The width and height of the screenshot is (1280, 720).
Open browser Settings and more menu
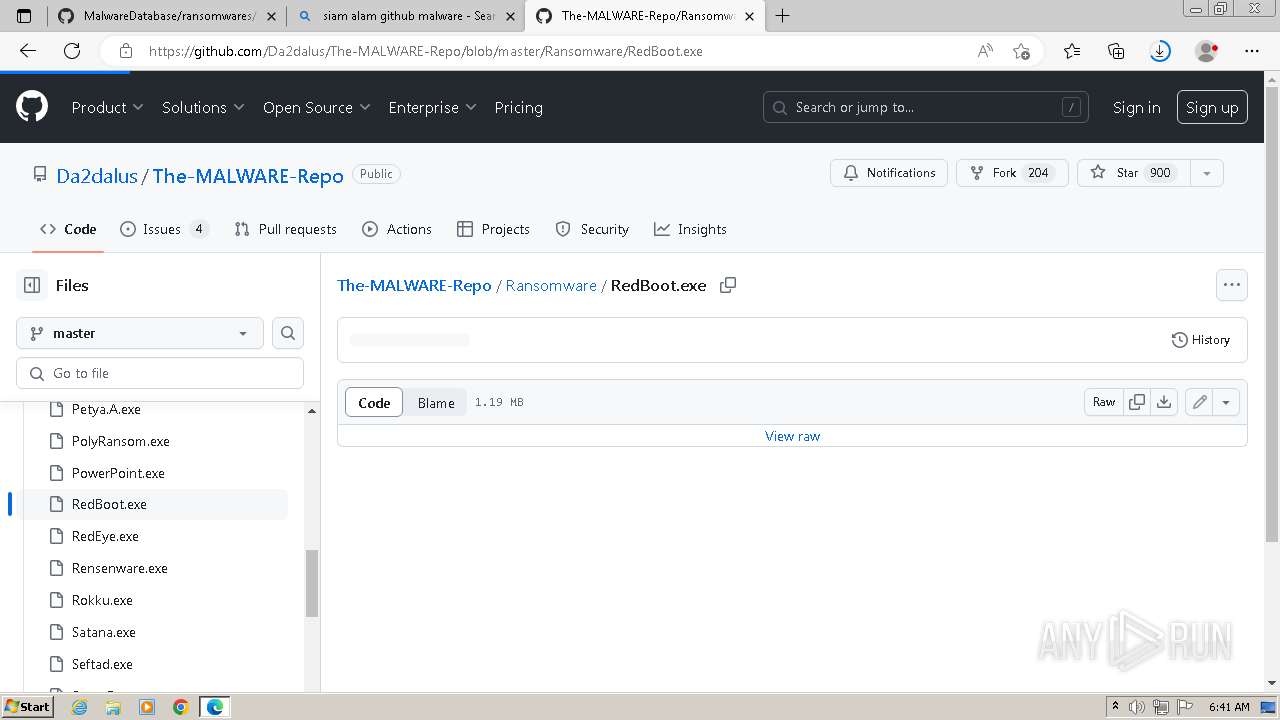[x=1252, y=51]
